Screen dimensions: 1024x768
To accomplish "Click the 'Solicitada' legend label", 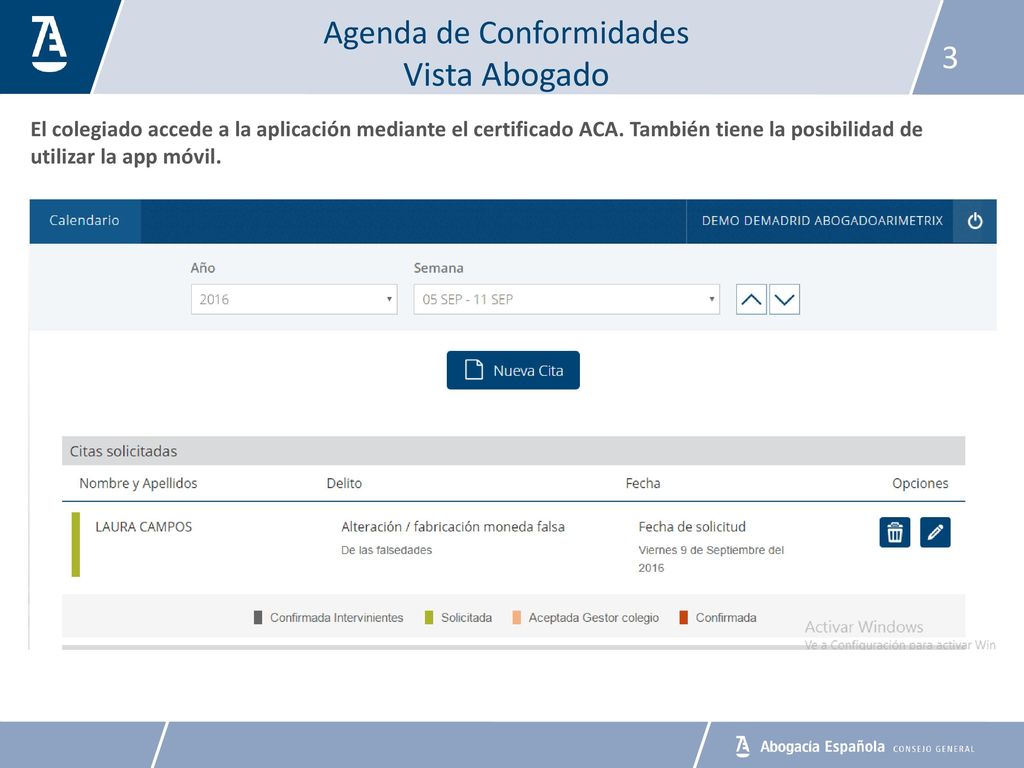I will pos(466,618).
